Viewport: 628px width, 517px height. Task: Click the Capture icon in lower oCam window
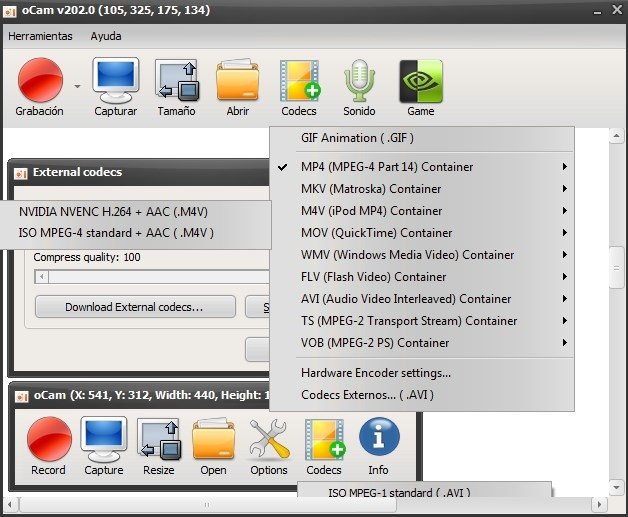pyautogui.click(x=104, y=439)
